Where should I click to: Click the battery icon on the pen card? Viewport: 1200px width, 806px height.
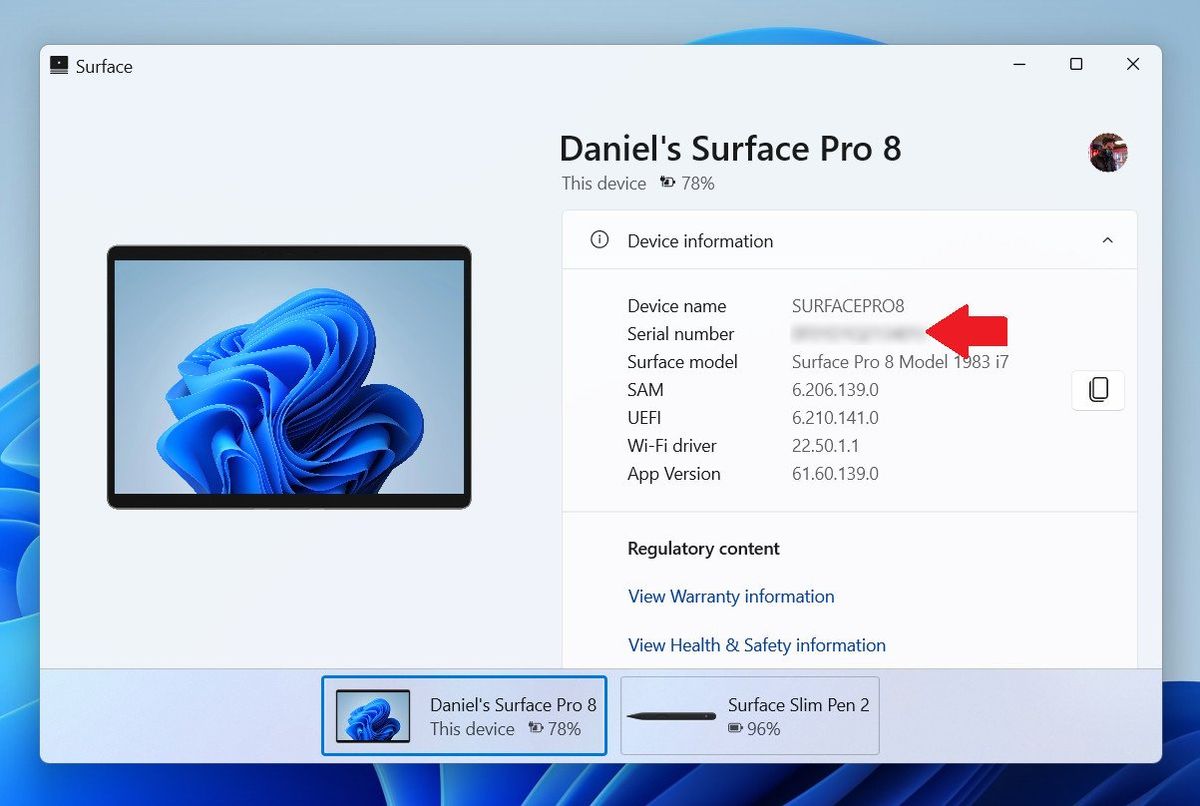pos(736,730)
